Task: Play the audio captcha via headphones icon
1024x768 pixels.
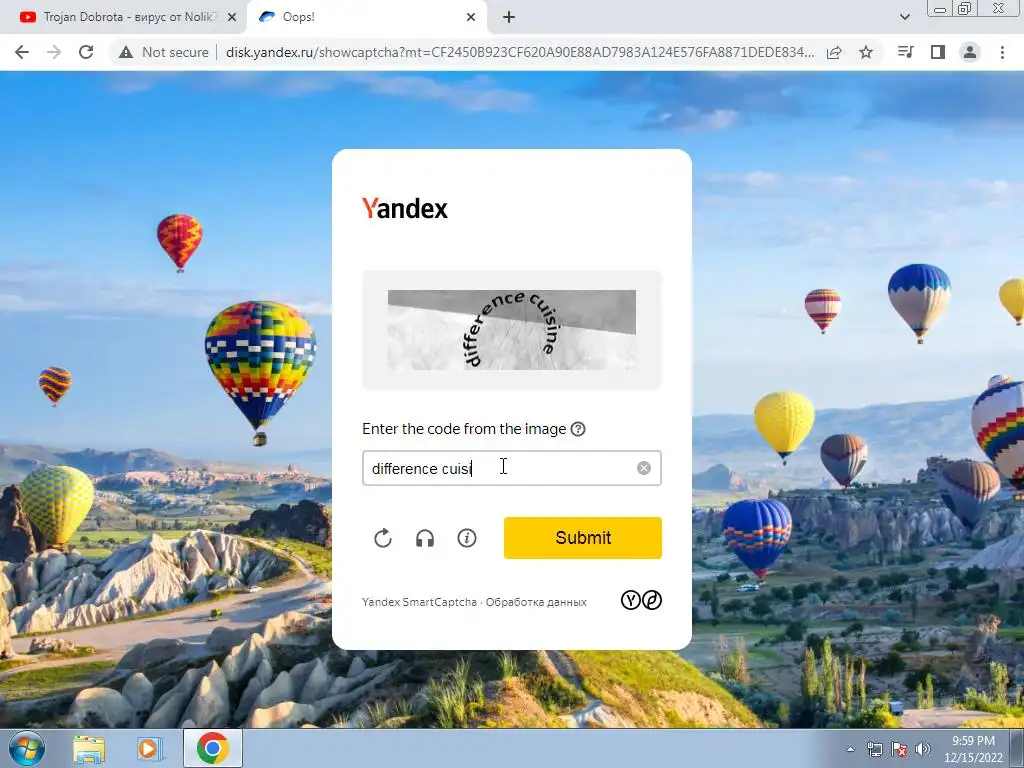Action: [x=425, y=538]
